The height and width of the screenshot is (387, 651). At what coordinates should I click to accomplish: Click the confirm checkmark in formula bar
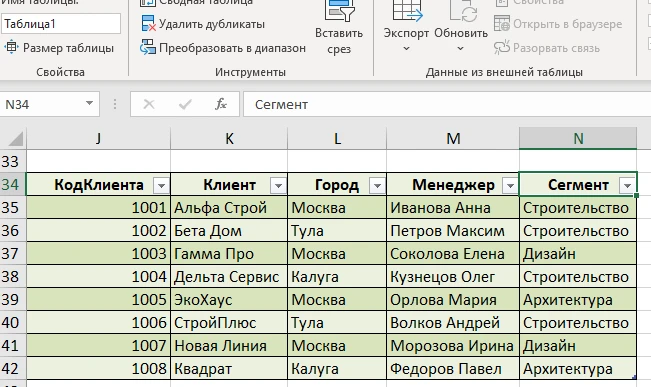185,104
